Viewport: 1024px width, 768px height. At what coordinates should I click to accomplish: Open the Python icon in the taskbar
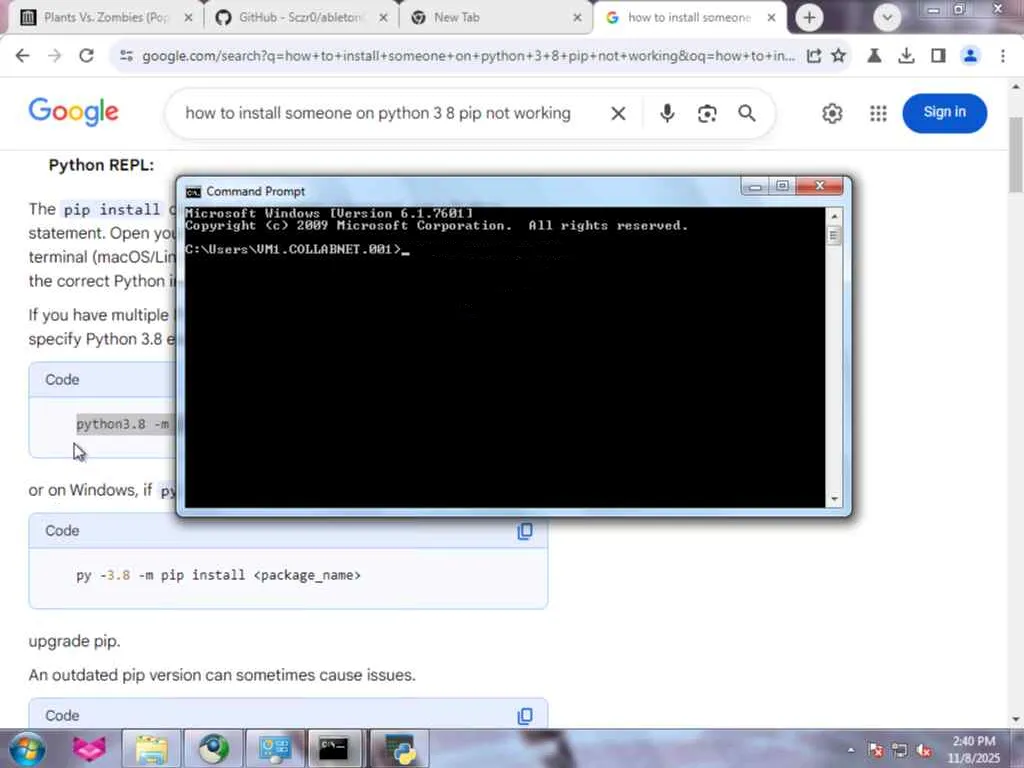pyautogui.click(x=400, y=748)
